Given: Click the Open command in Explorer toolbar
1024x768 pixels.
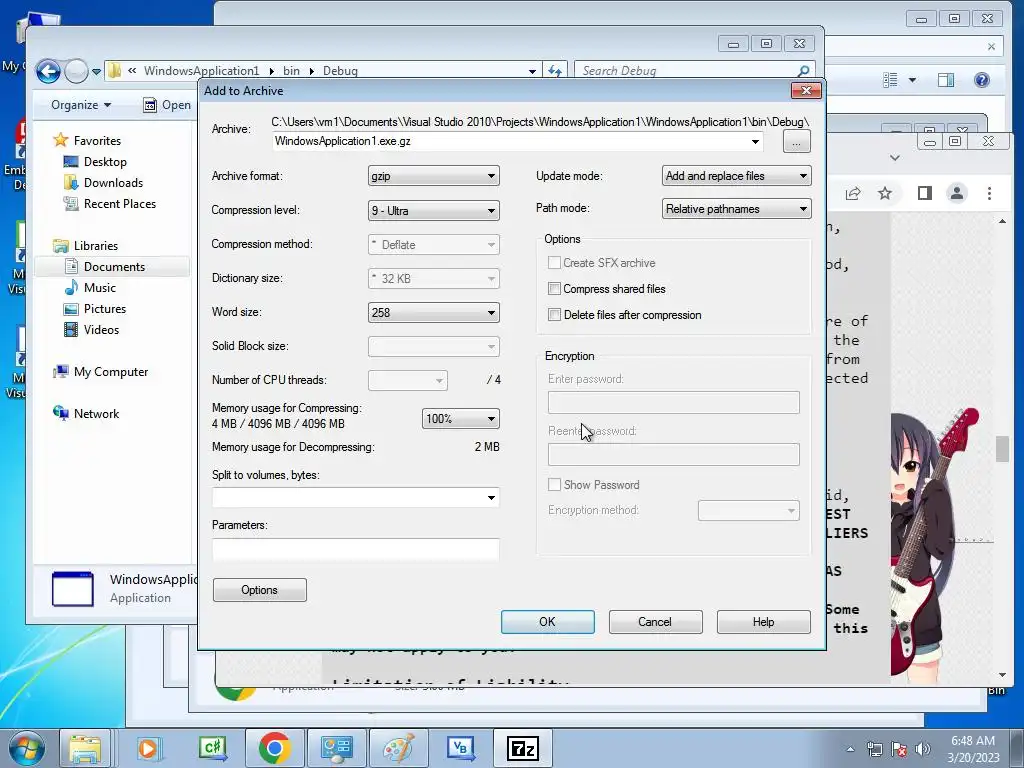Looking at the screenshot, I should (x=167, y=105).
